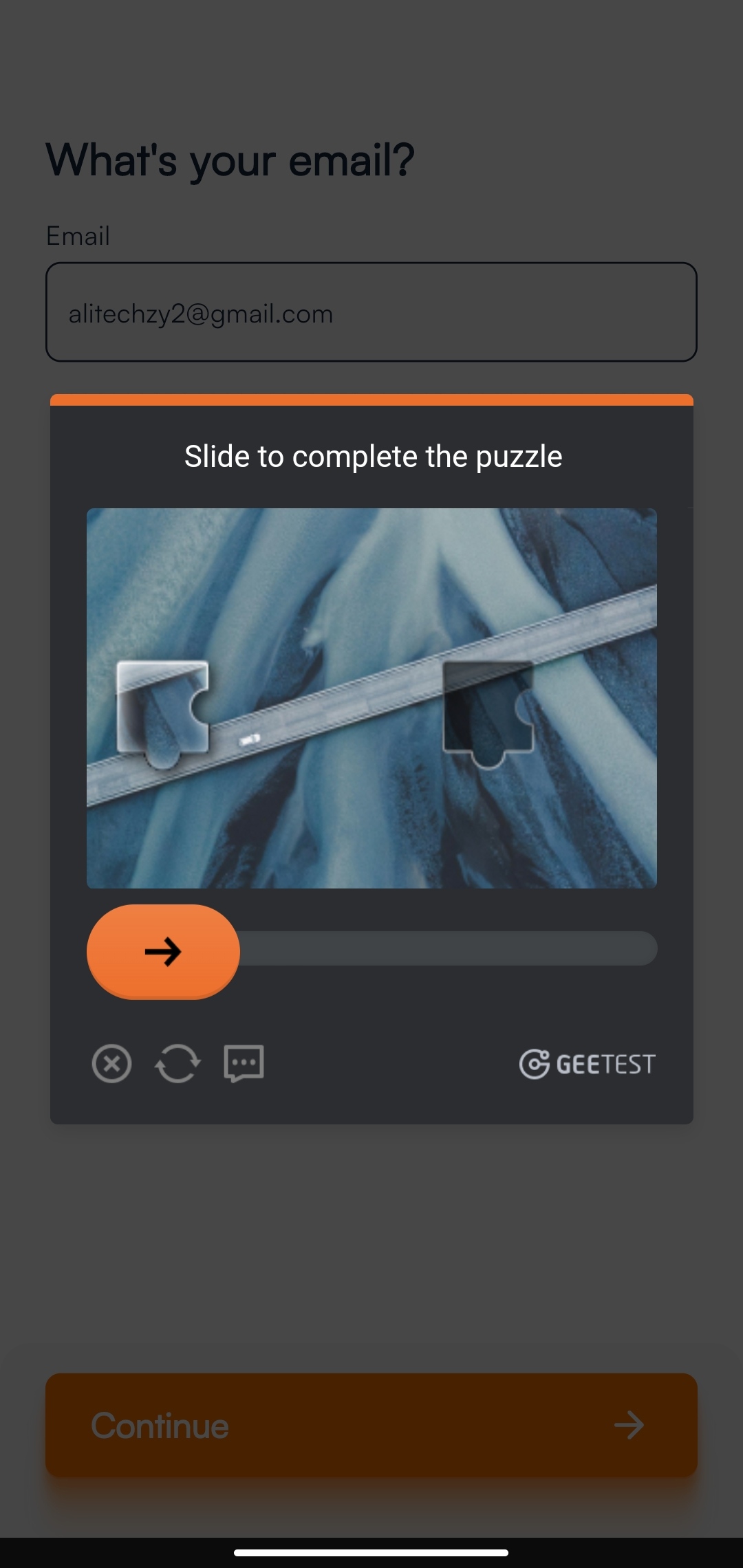Click the Email field label
The height and width of the screenshot is (1568, 743).
(78, 236)
